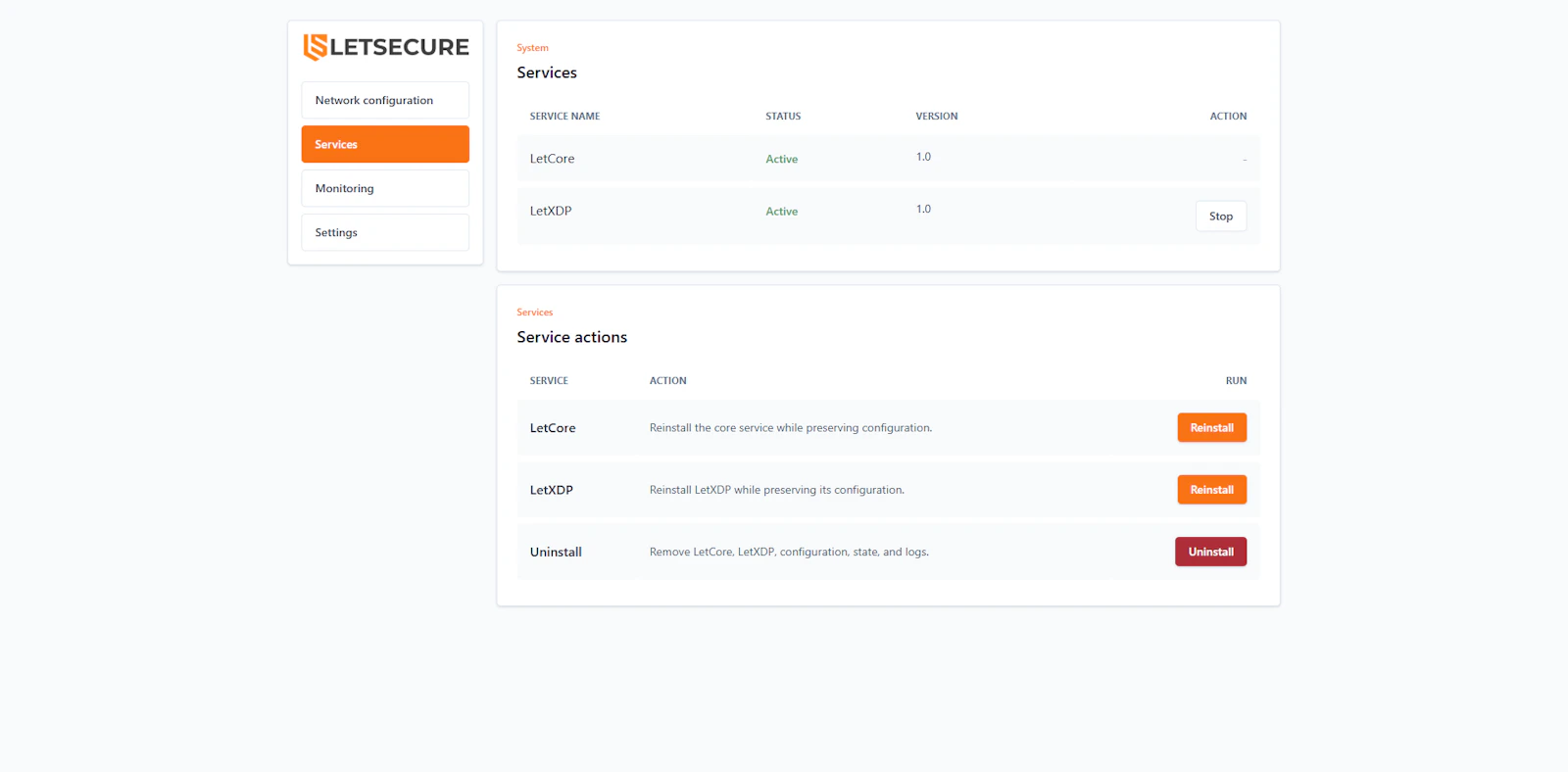Screen dimensions: 1568x772
Task: Click the STATUS column header
Action: [x=783, y=116]
